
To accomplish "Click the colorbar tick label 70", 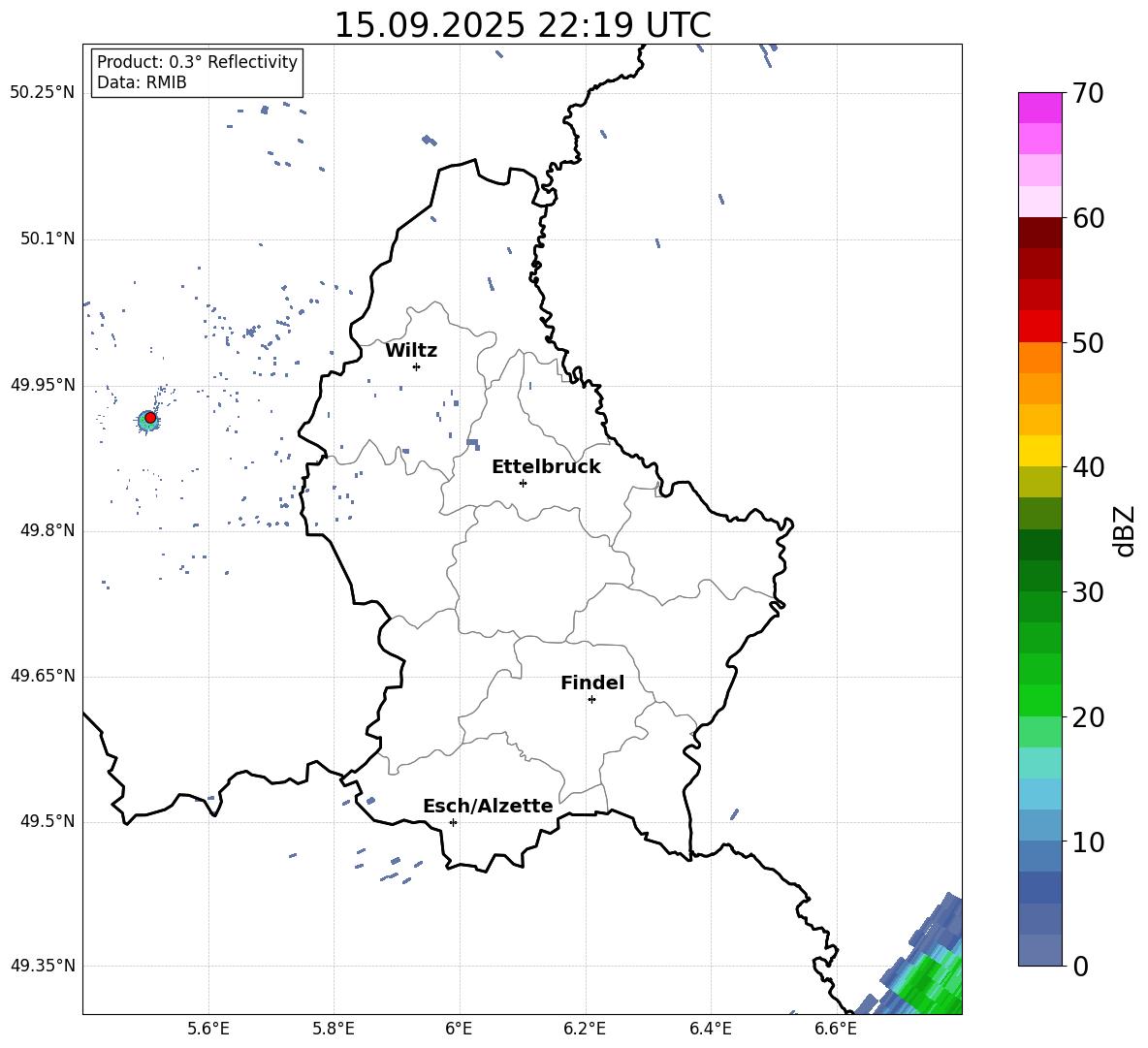I will [1088, 93].
